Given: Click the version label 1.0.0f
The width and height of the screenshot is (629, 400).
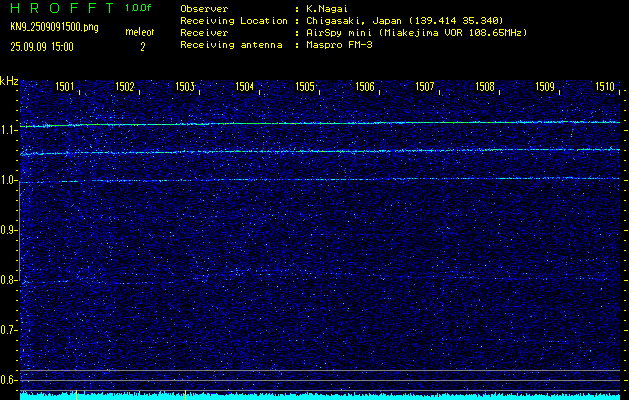Looking at the screenshot, I should pos(138,8).
